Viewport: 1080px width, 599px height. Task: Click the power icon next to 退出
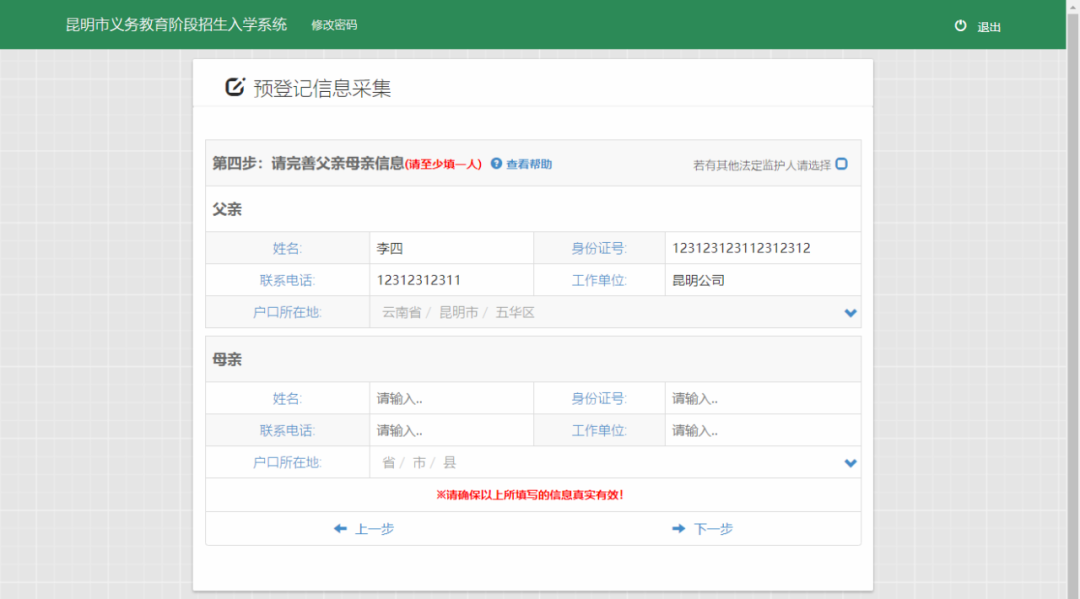[959, 27]
